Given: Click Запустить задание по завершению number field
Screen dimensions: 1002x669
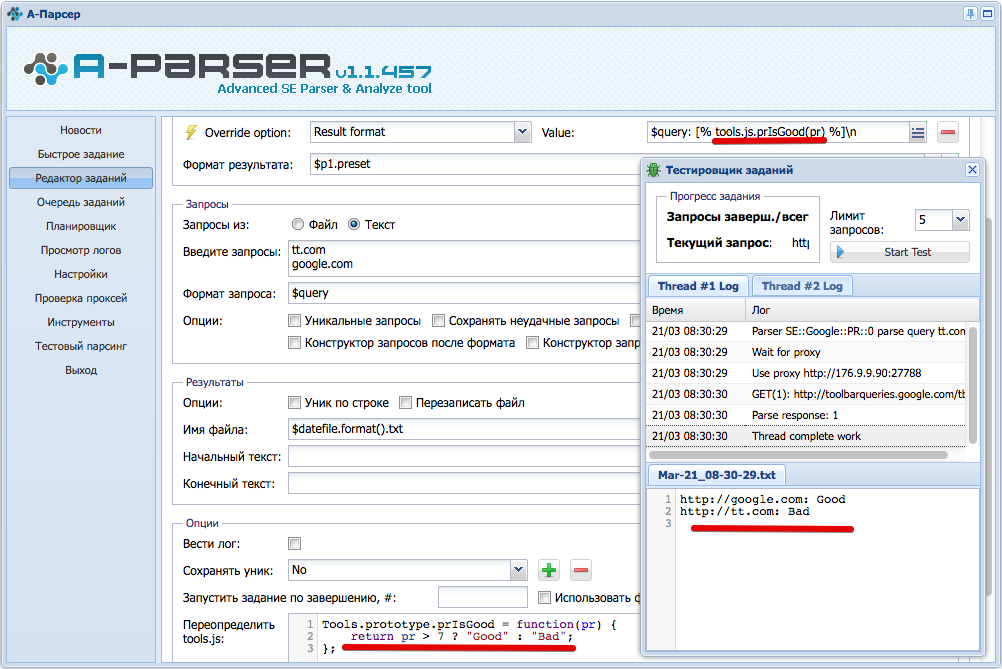Looking at the screenshot, I should pyautogui.click(x=482, y=597).
